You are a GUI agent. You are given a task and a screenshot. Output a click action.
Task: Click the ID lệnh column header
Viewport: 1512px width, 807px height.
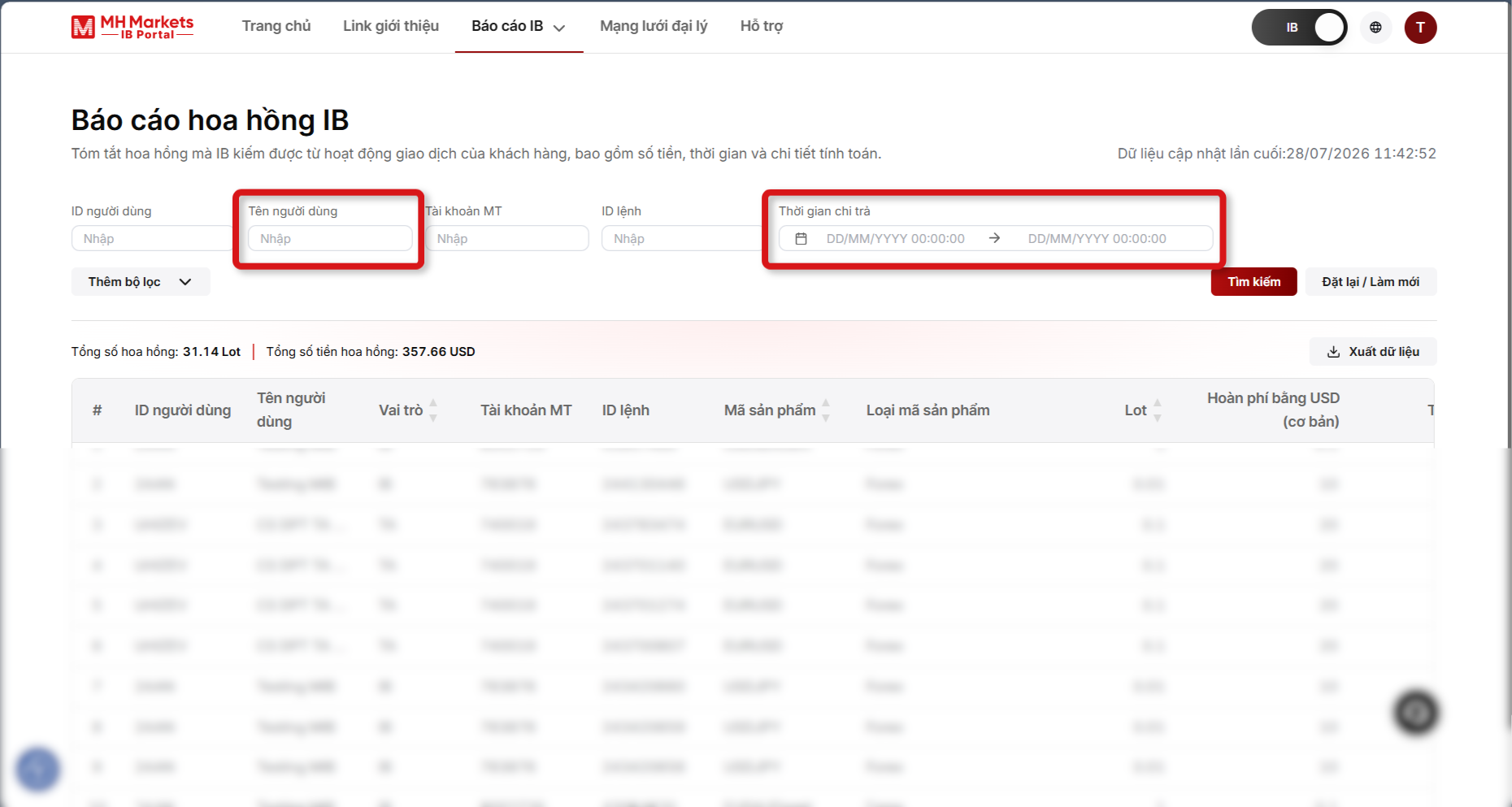coord(626,410)
